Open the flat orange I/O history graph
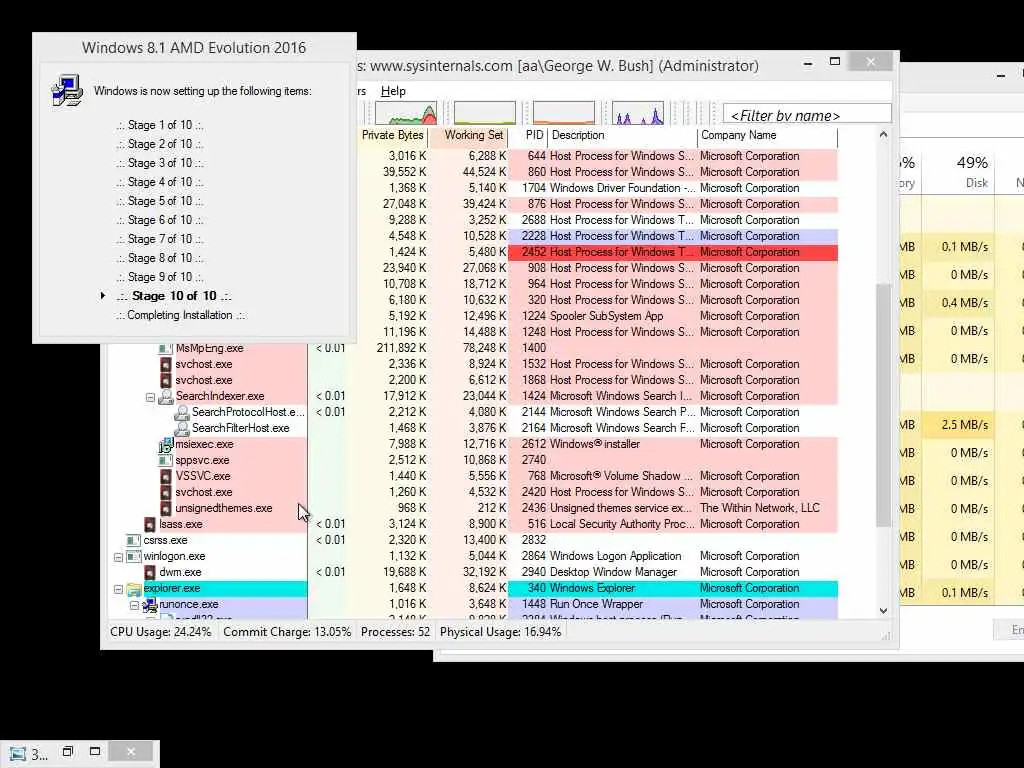Viewport: 1024px width, 768px height. [564, 113]
